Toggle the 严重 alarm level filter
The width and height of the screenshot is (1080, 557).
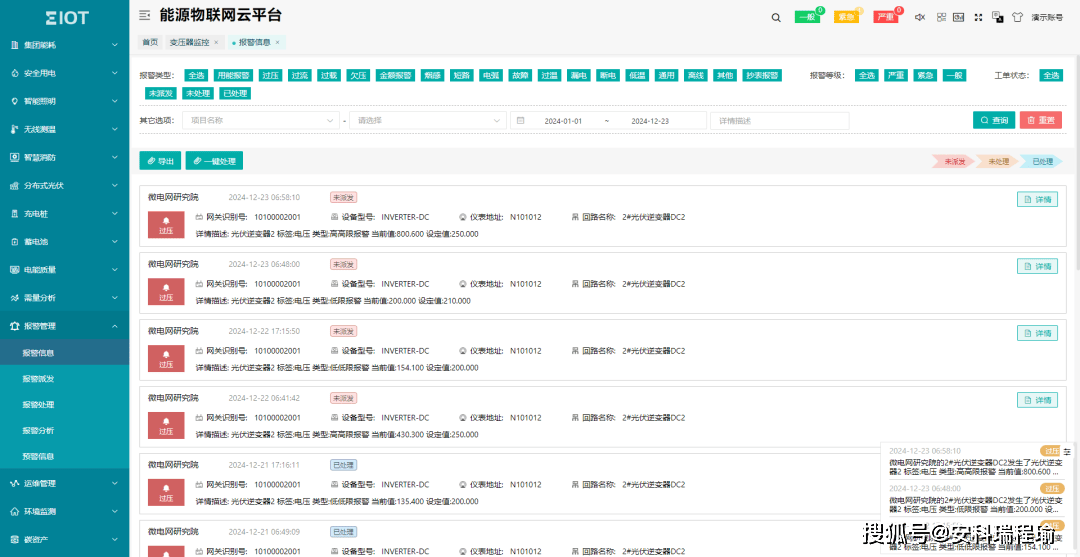click(895, 76)
